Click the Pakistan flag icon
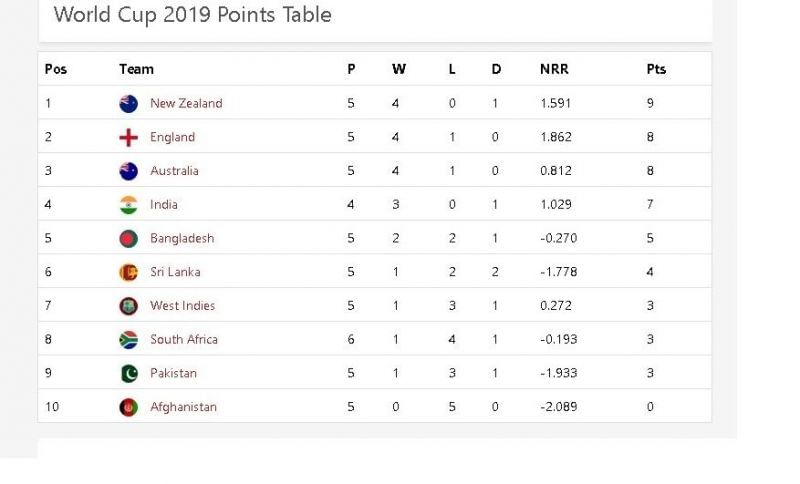The image size is (800, 484). pyautogui.click(x=128, y=373)
